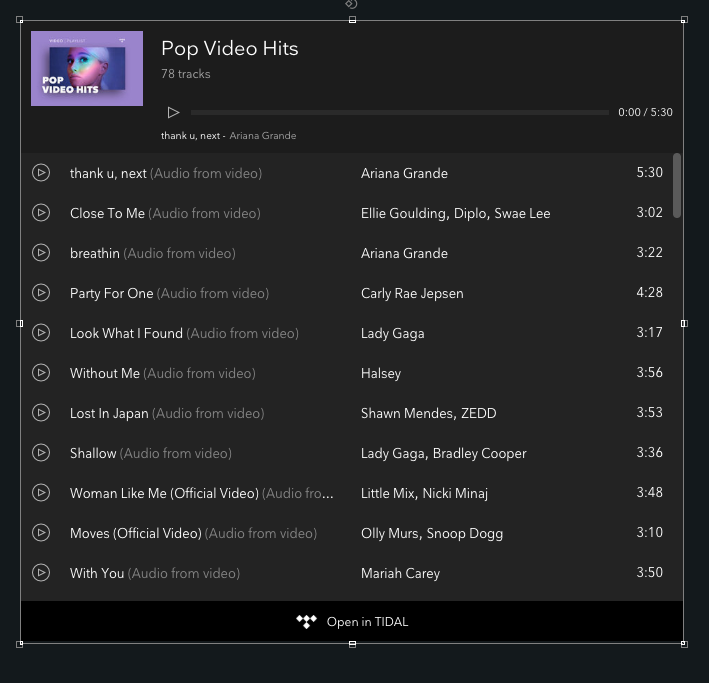The height and width of the screenshot is (683, 709).
Task: Click the 5:30 duration of thank u, next
Action: [x=649, y=172]
